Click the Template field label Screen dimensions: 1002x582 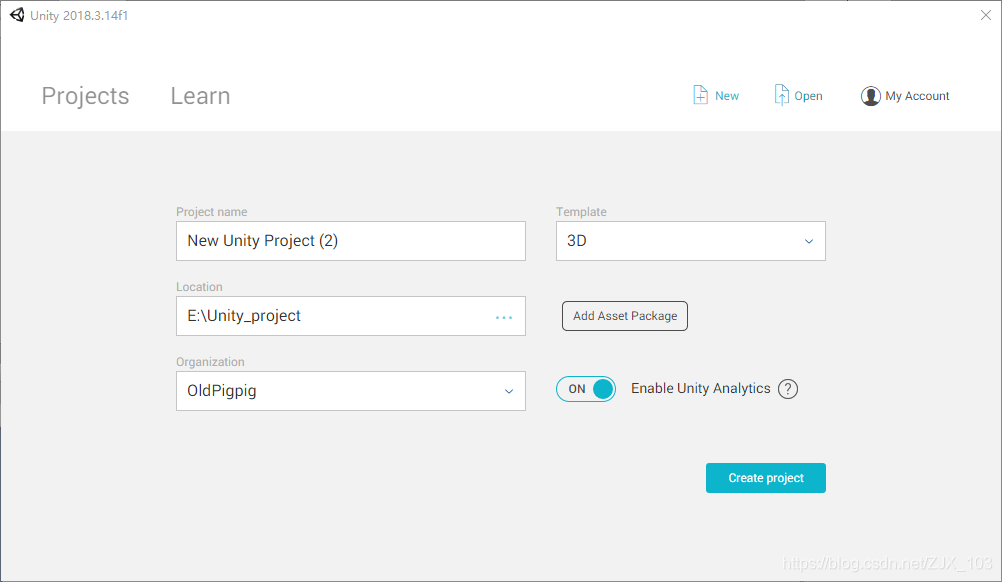[x=581, y=211]
